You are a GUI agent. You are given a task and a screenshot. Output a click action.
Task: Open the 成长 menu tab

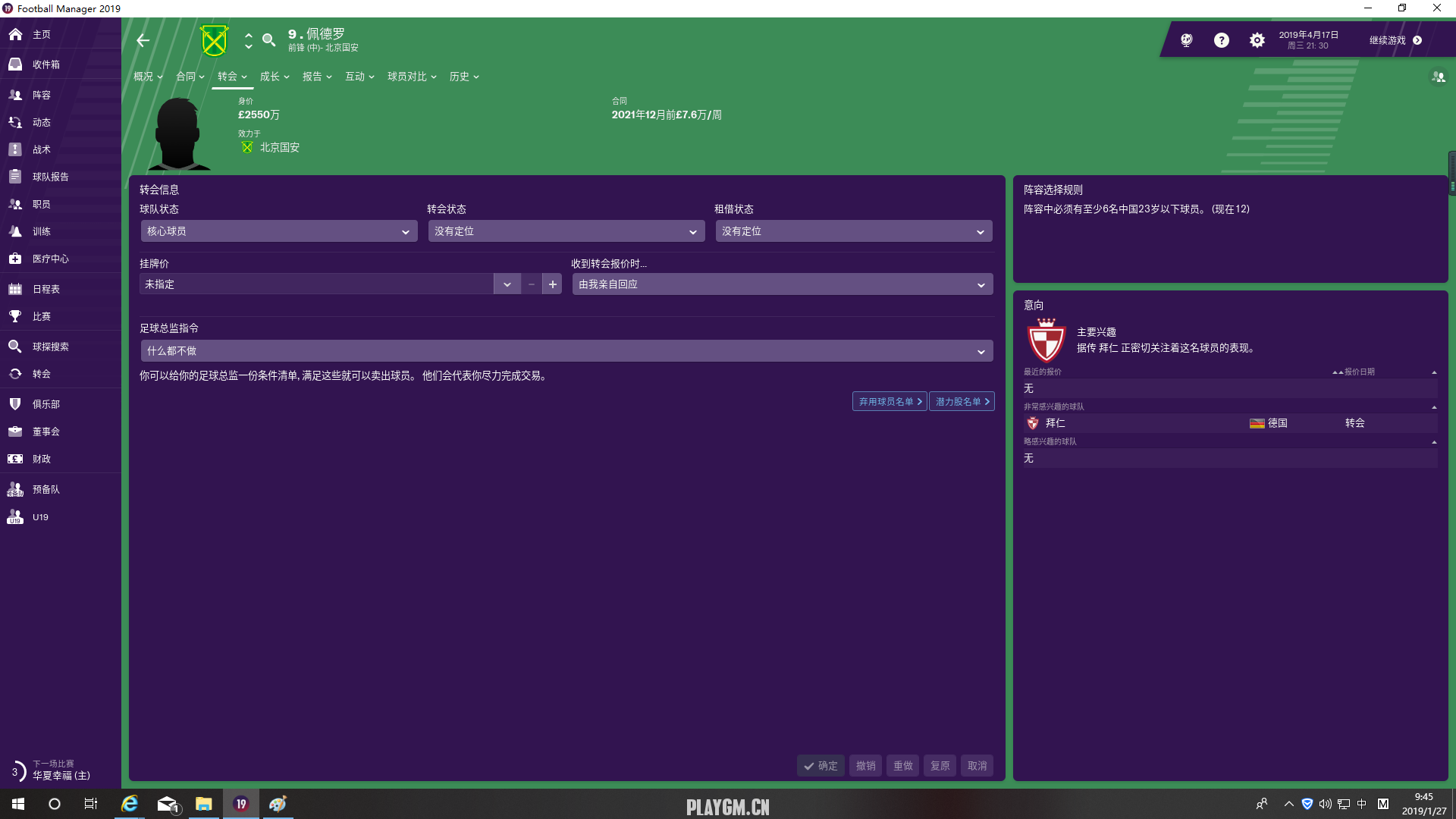tap(275, 77)
